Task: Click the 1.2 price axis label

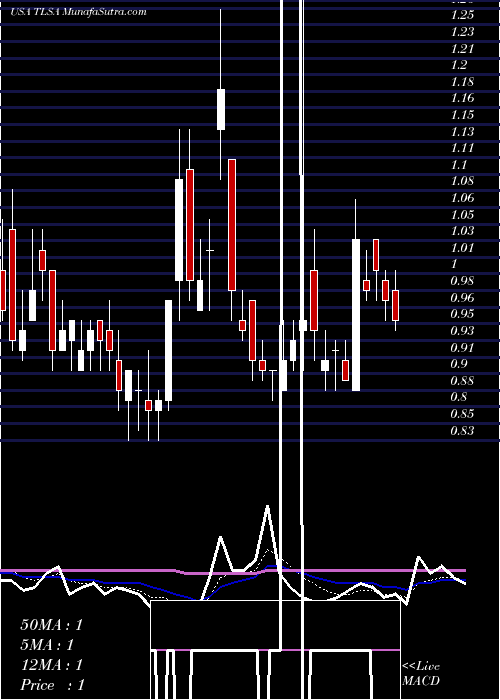Action: point(459,65)
